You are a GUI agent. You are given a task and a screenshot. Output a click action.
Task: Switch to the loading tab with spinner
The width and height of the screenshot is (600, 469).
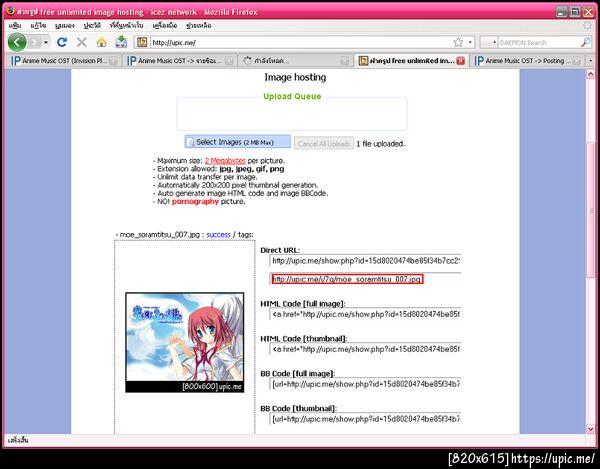296,60
